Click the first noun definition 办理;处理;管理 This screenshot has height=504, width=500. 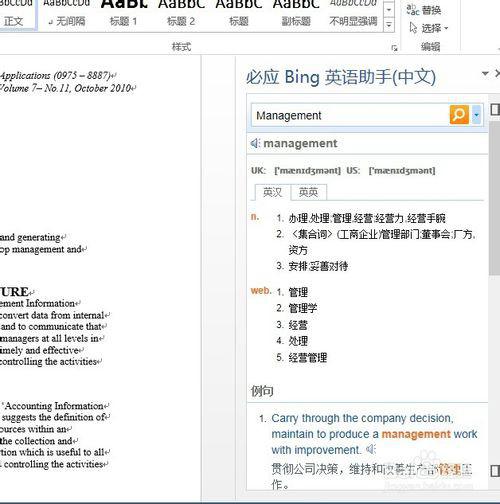367,218
